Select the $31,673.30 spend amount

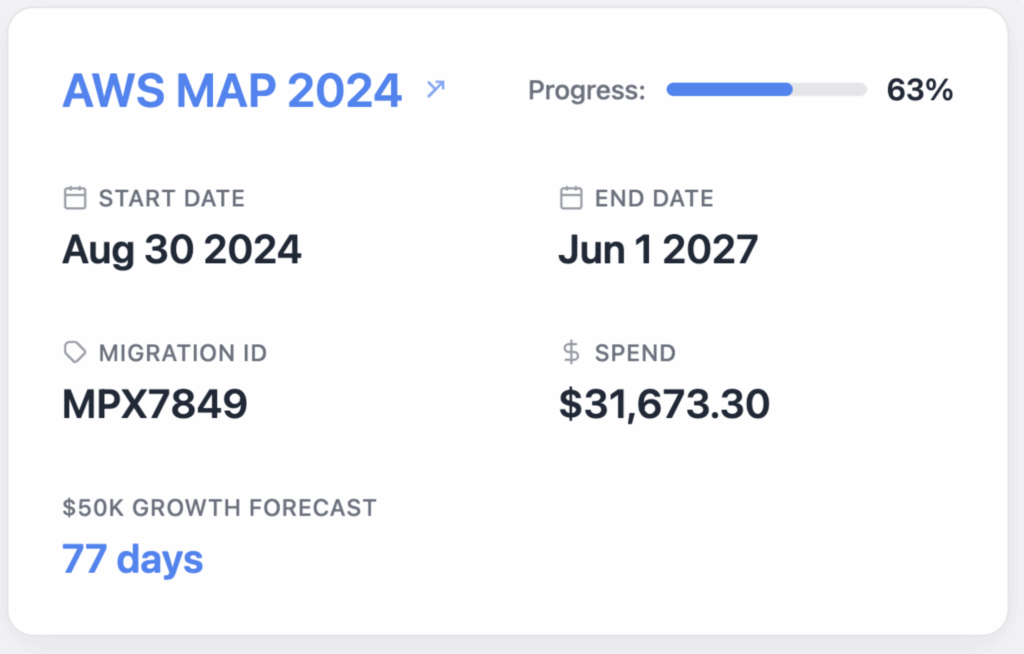(x=664, y=404)
